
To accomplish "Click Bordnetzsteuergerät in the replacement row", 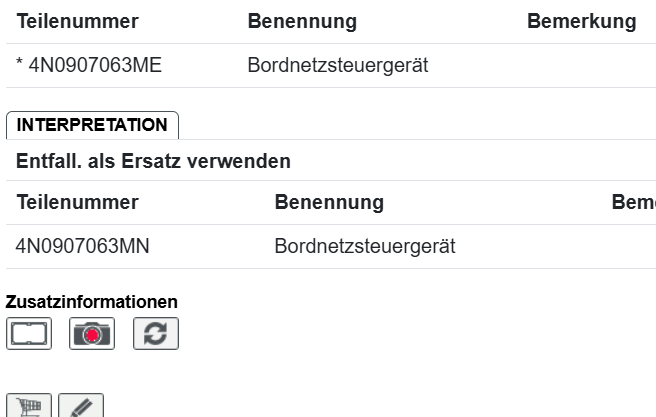I will pyautogui.click(x=365, y=246).
